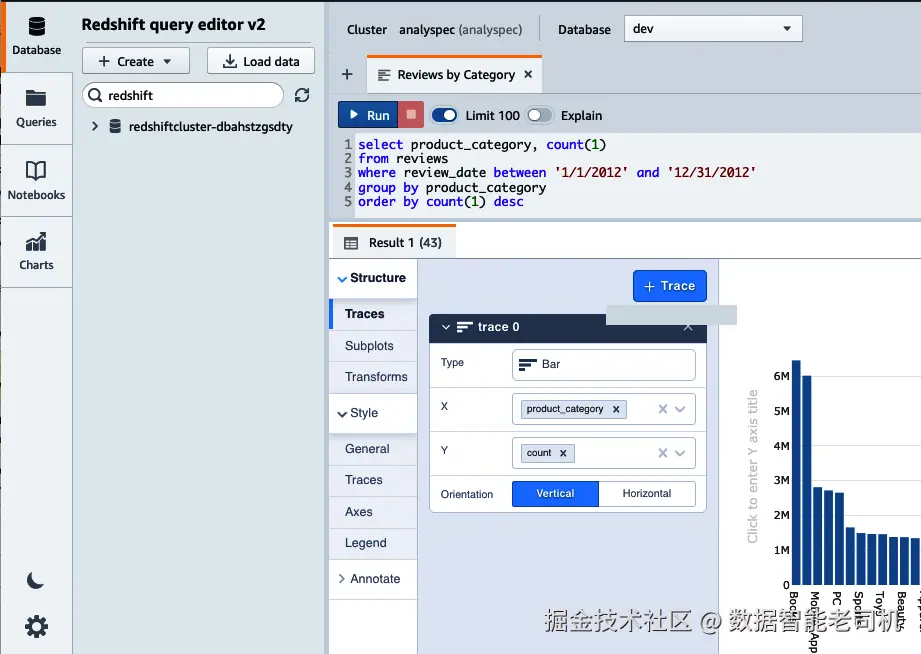Open the Queries folder icon
The height and width of the screenshot is (654, 921).
pyautogui.click(x=36, y=98)
